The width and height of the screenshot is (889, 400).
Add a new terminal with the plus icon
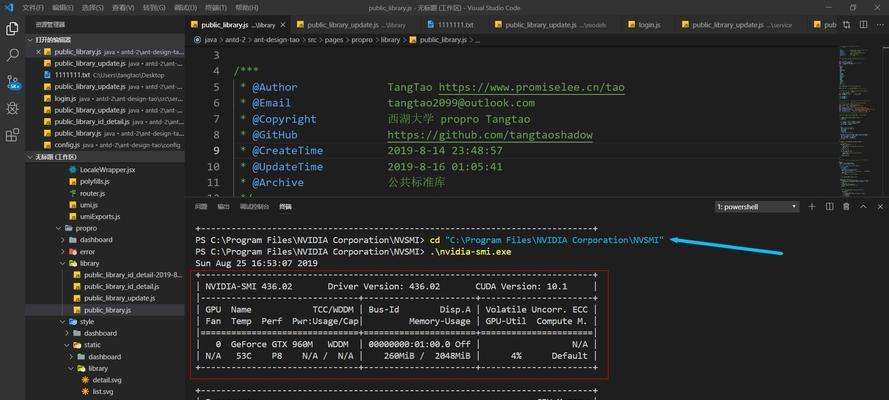pyautogui.click(x=812, y=207)
